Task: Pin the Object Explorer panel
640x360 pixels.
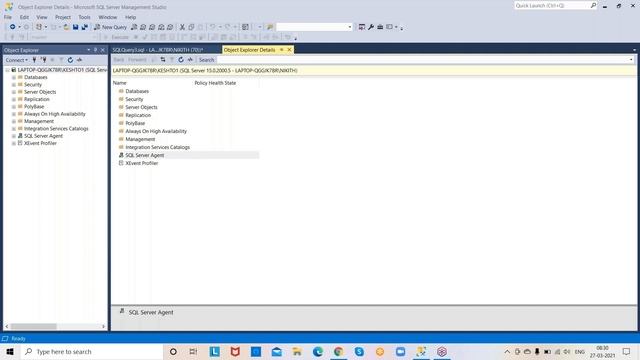Action: tap(96, 50)
